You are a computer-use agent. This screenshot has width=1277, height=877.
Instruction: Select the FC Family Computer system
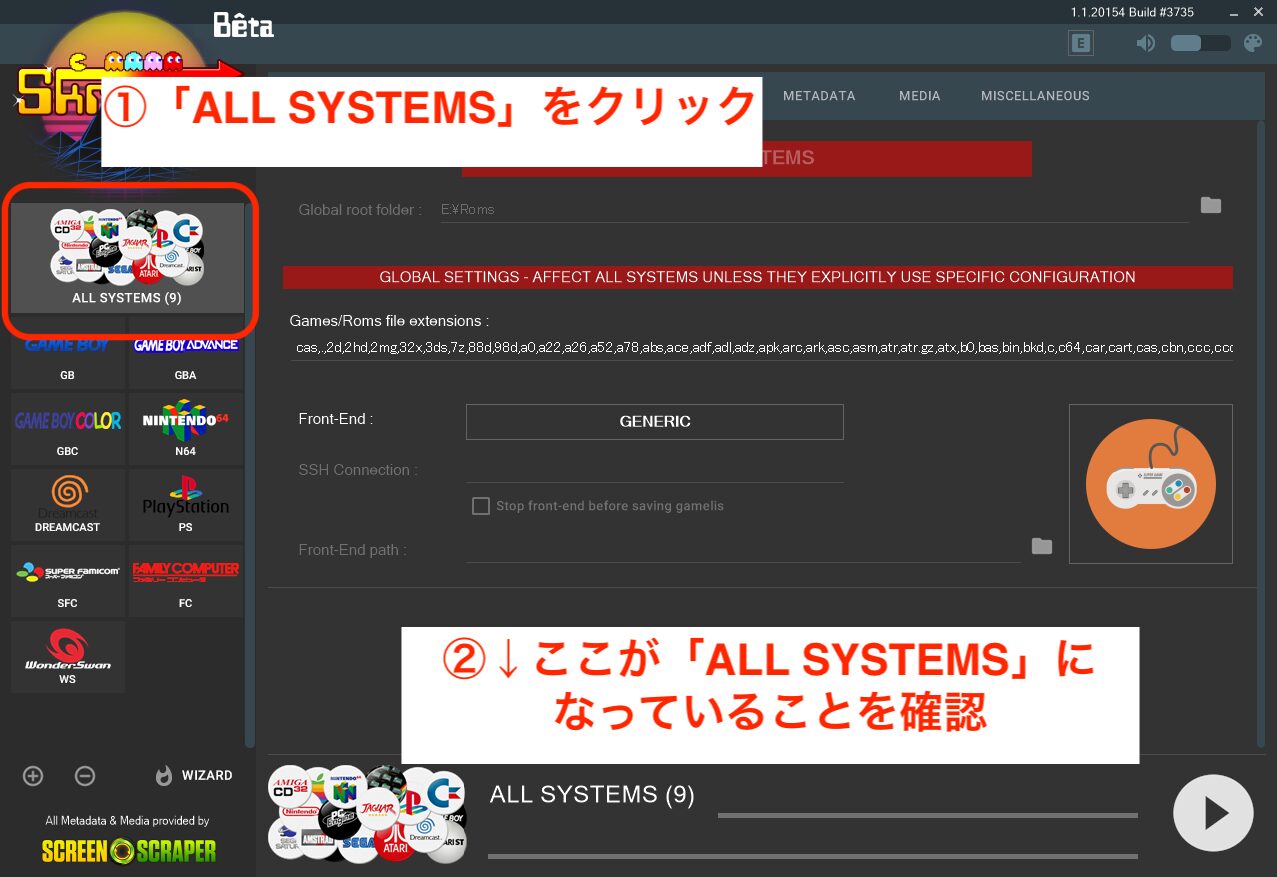pos(186,580)
